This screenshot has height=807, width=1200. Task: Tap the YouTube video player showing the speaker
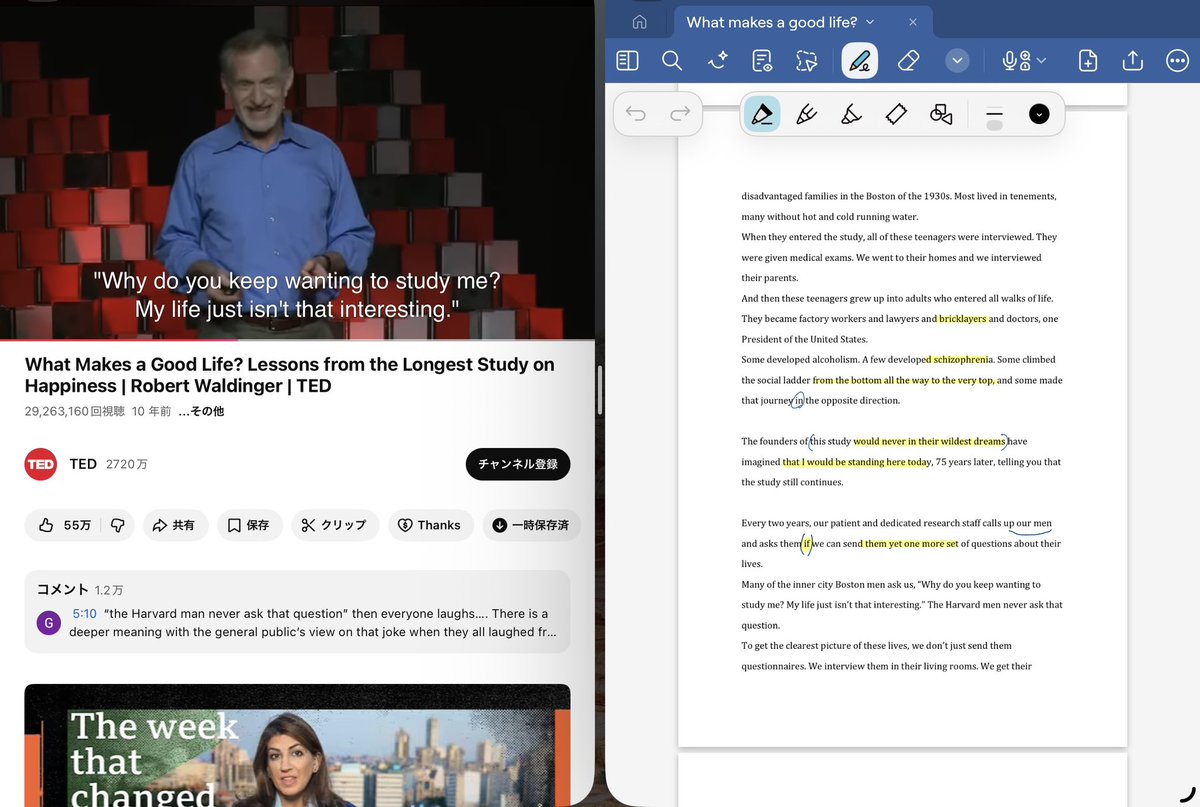[297, 168]
